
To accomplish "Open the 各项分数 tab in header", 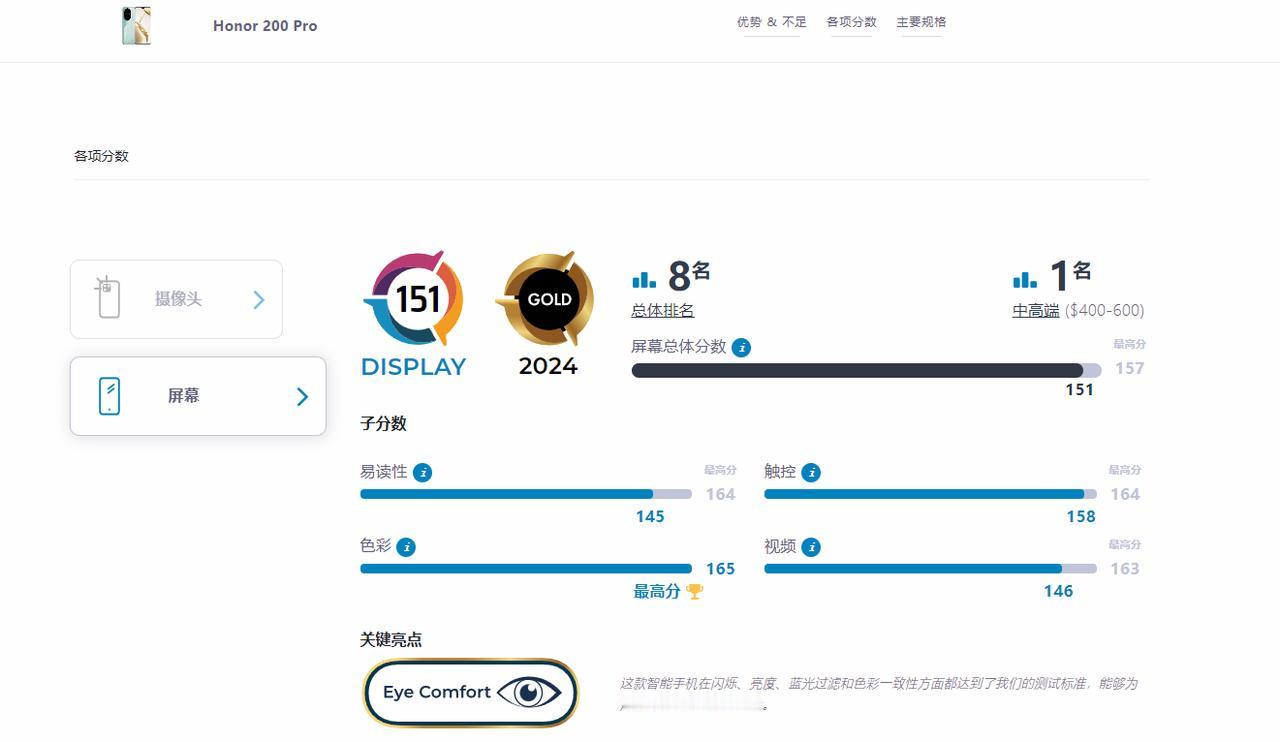I will pos(851,22).
